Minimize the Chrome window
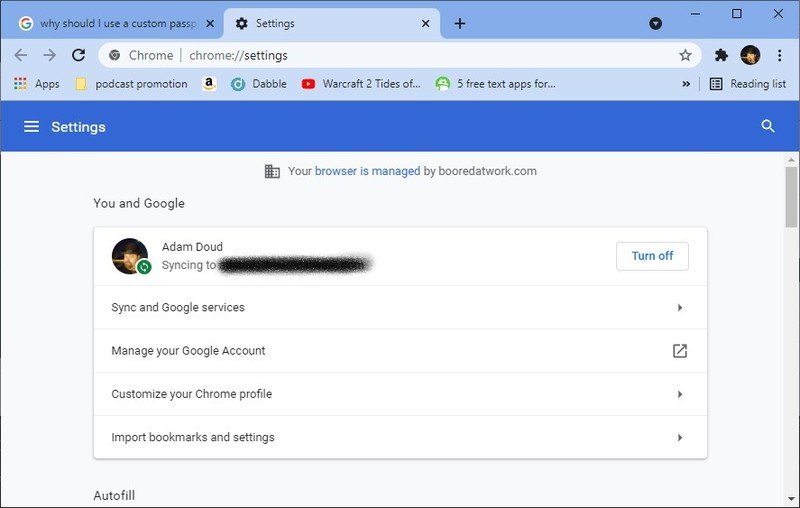 pos(695,14)
